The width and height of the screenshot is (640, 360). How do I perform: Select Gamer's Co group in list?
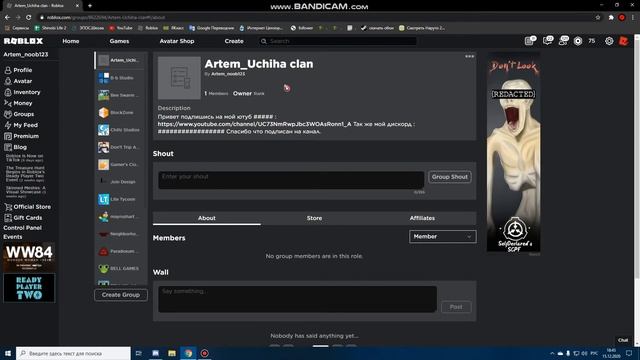121,164
